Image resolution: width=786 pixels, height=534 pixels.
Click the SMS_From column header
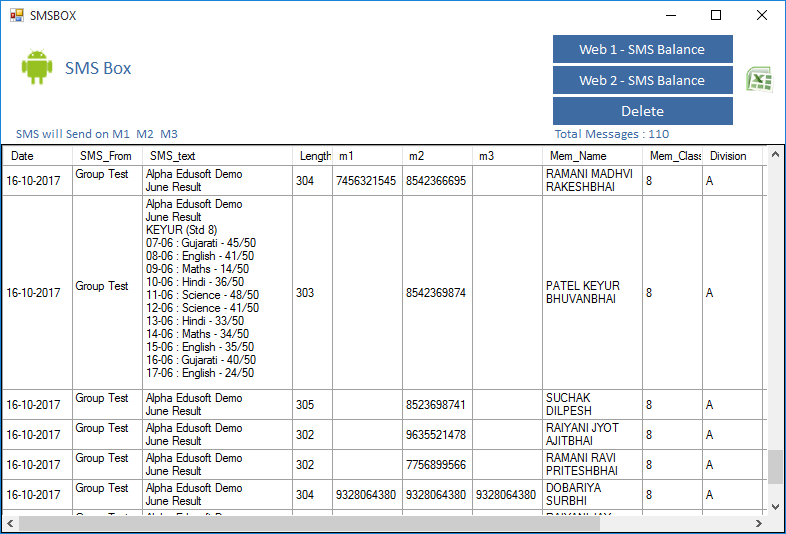click(105, 156)
